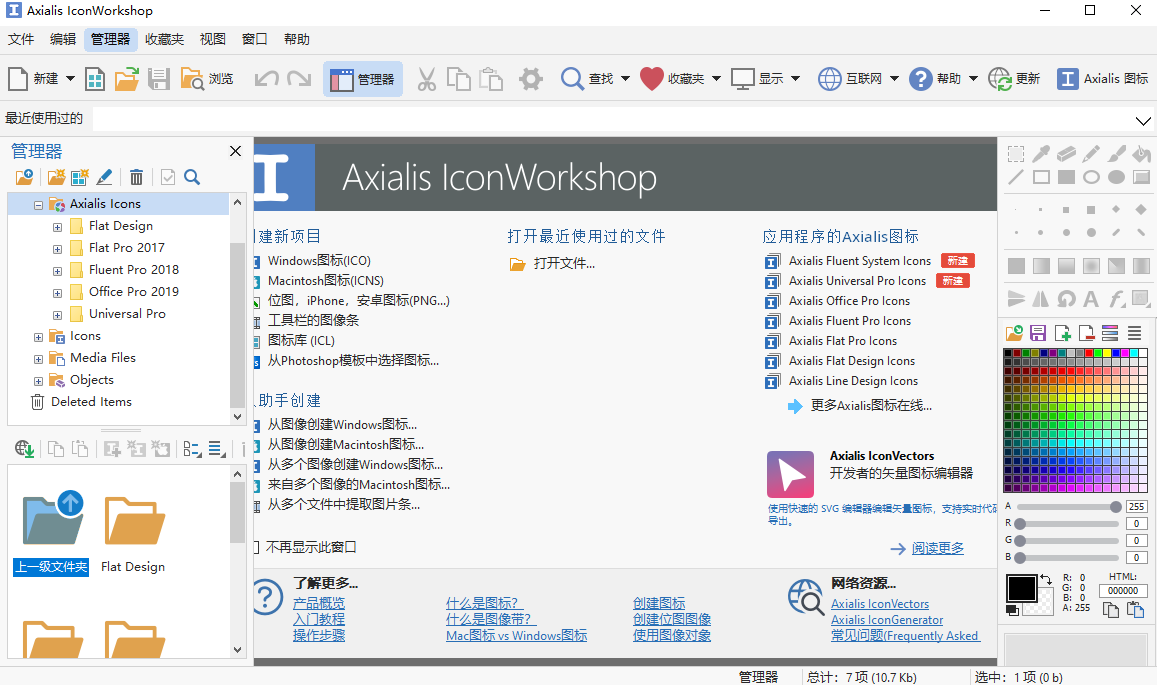Close the 管理器 panel

(235, 151)
